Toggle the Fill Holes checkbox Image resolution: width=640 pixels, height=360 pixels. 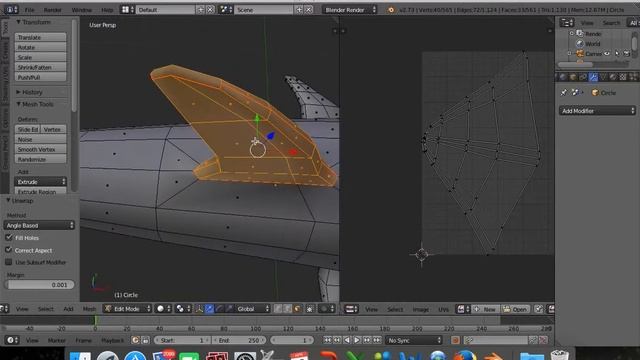click(x=9, y=237)
